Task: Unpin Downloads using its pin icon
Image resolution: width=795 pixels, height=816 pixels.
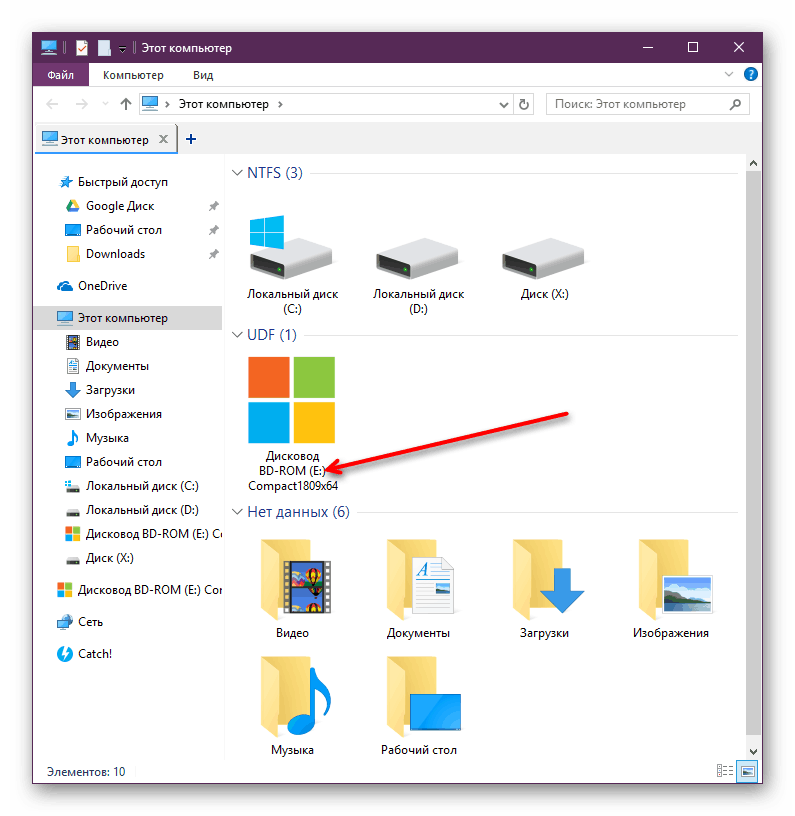Action: click(213, 254)
